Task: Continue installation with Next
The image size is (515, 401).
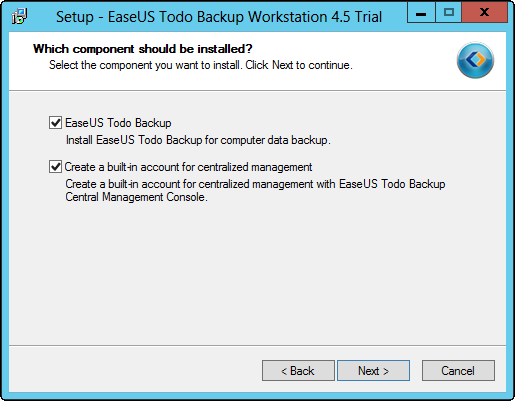Action: point(373,370)
